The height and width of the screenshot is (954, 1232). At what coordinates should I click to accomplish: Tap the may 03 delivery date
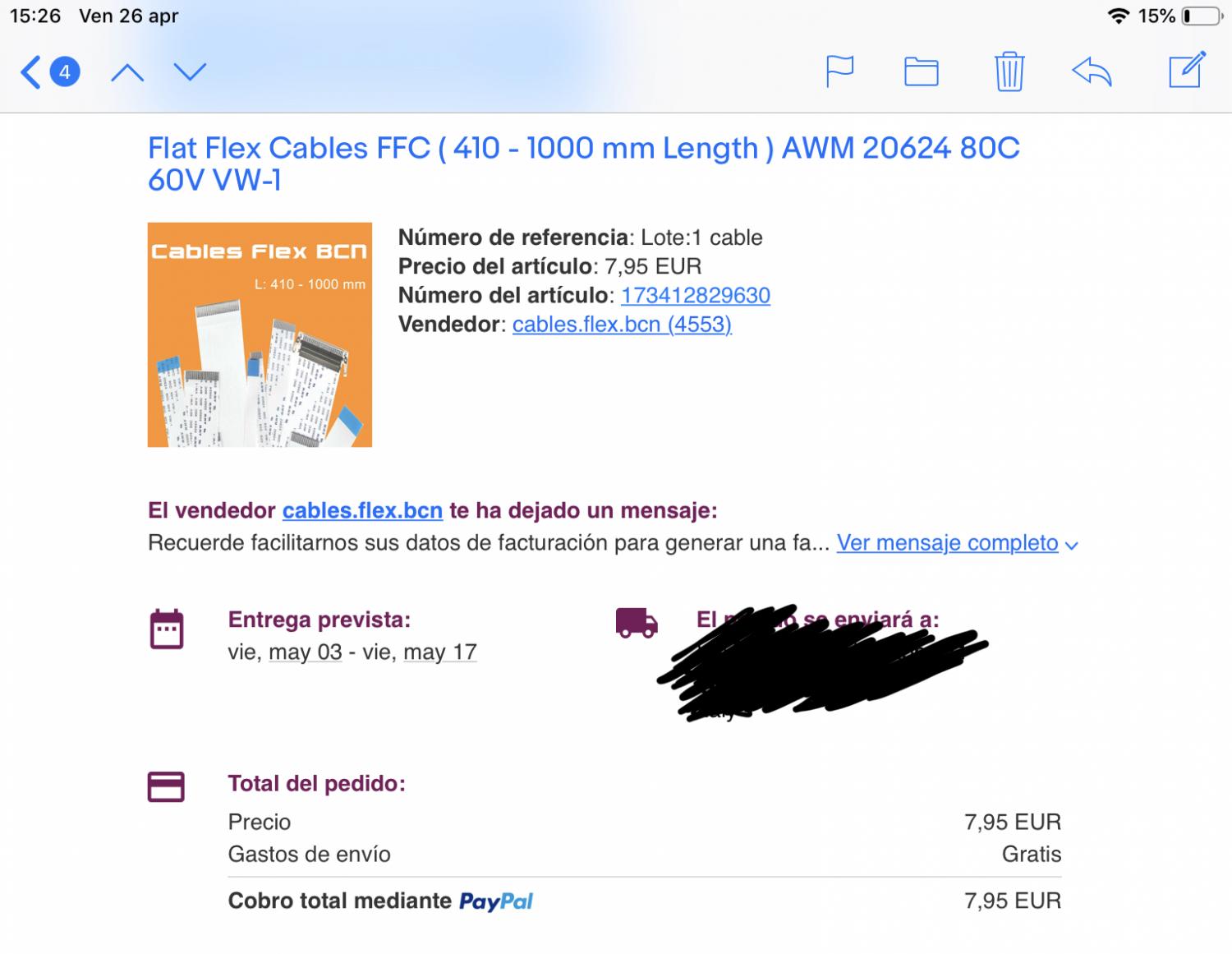pyautogui.click(x=305, y=652)
